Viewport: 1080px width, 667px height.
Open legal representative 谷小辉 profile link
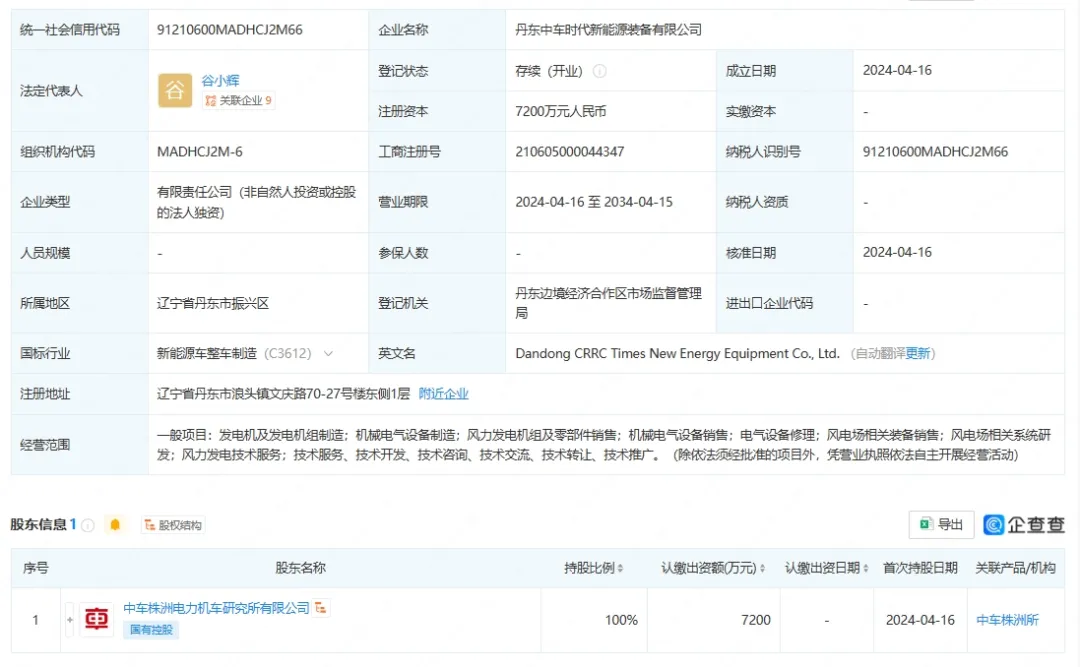coord(220,80)
